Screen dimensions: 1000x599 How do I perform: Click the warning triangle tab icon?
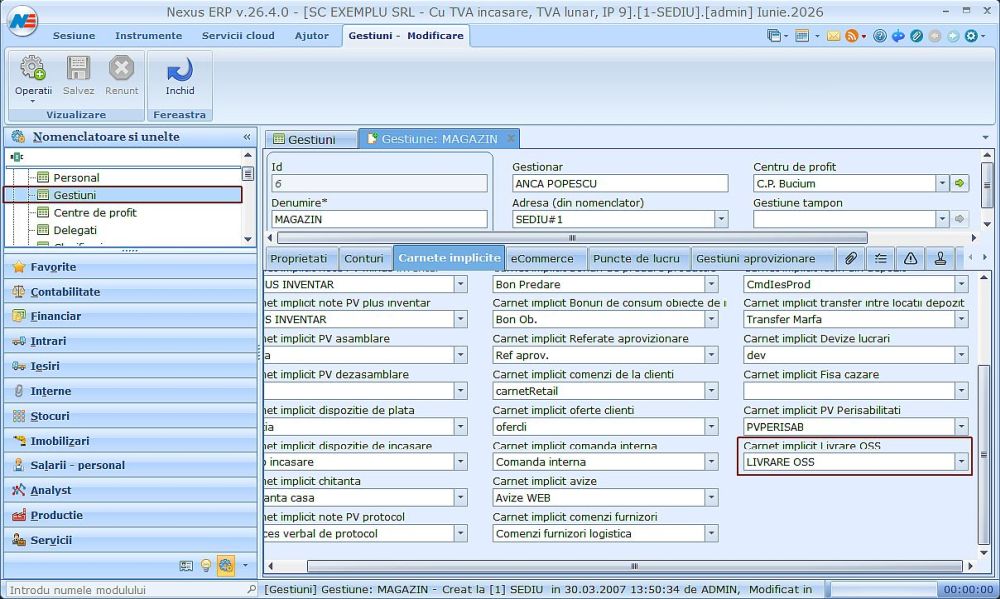(910, 258)
